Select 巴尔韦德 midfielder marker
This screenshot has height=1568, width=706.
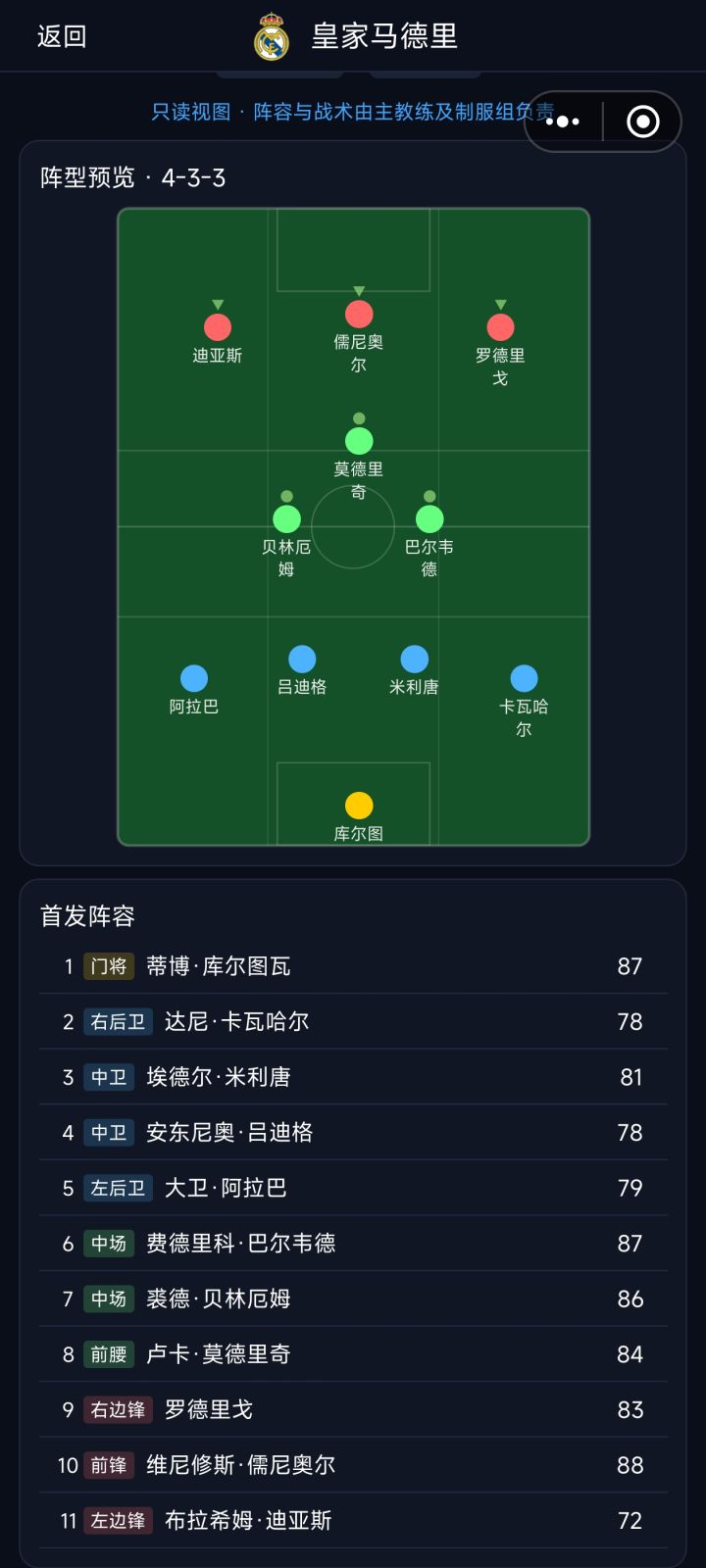coord(429,518)
